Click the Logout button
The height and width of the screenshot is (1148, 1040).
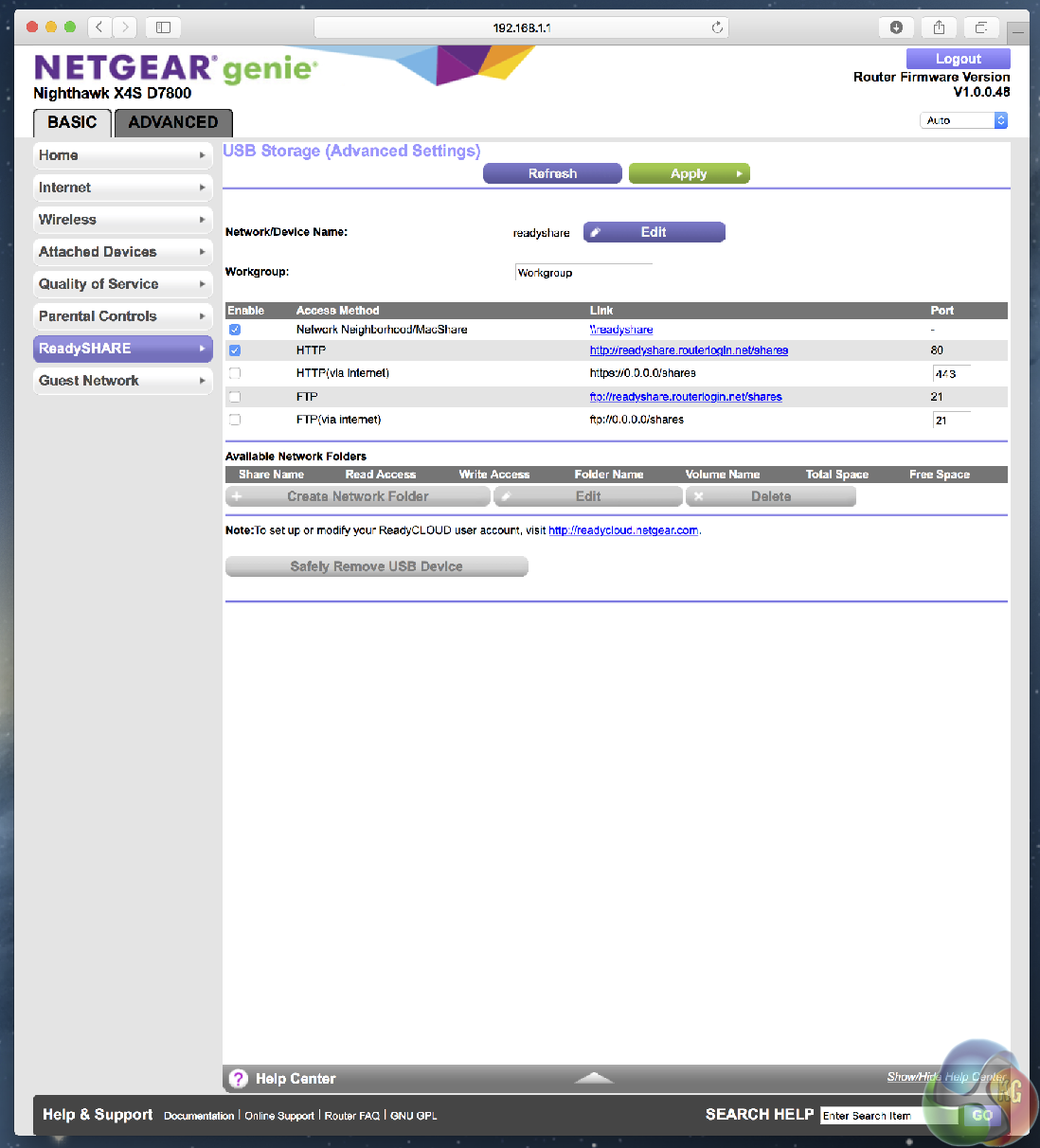pyautogui.click(x=958, y=59)
